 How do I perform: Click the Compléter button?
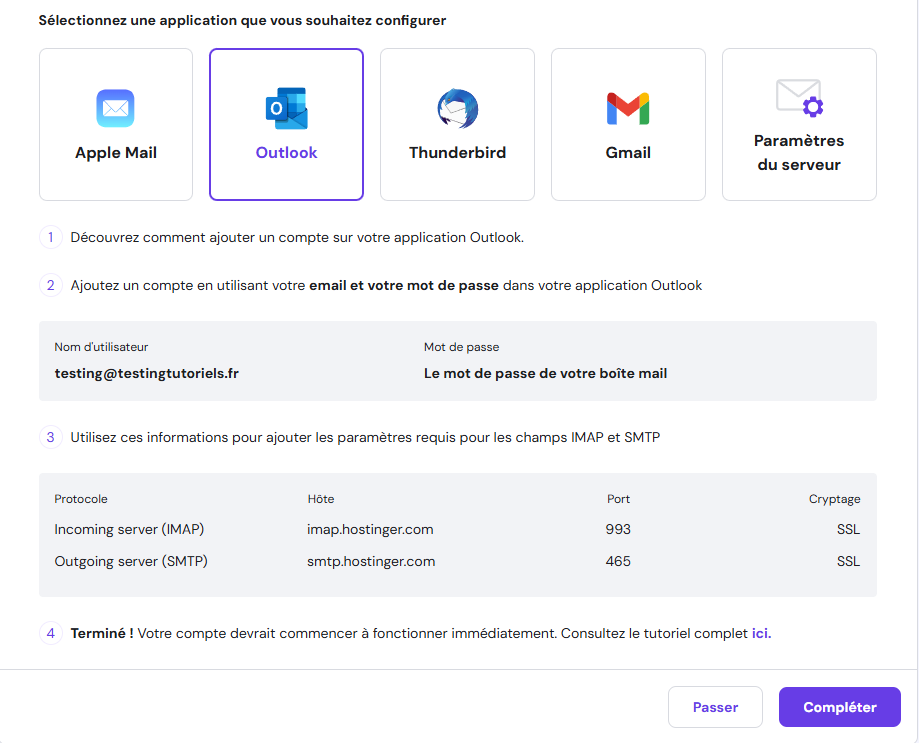(839, 707)
